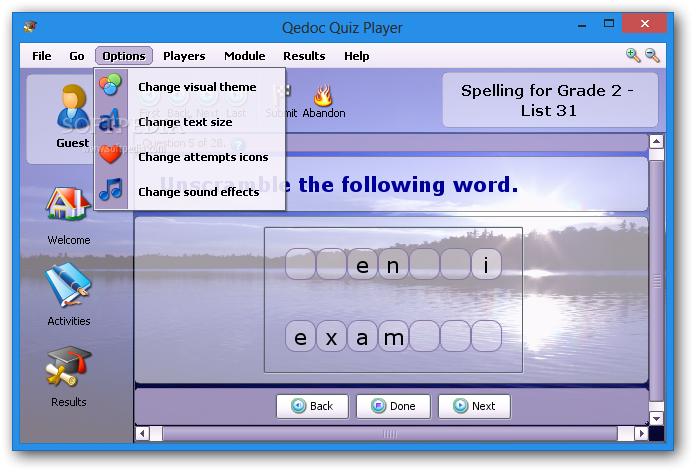The width and height of the screenshot is (694, 471).
Task: Click the horizontal scrollbar thumb
Action: 390,434
